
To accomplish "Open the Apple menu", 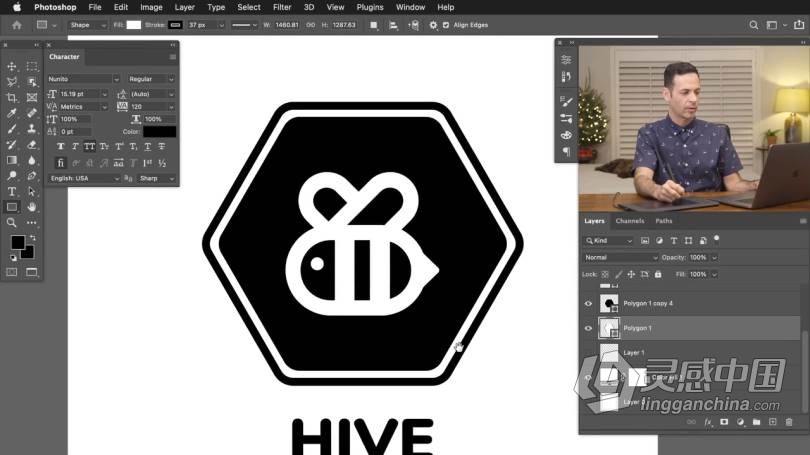I will coord(17,7).
